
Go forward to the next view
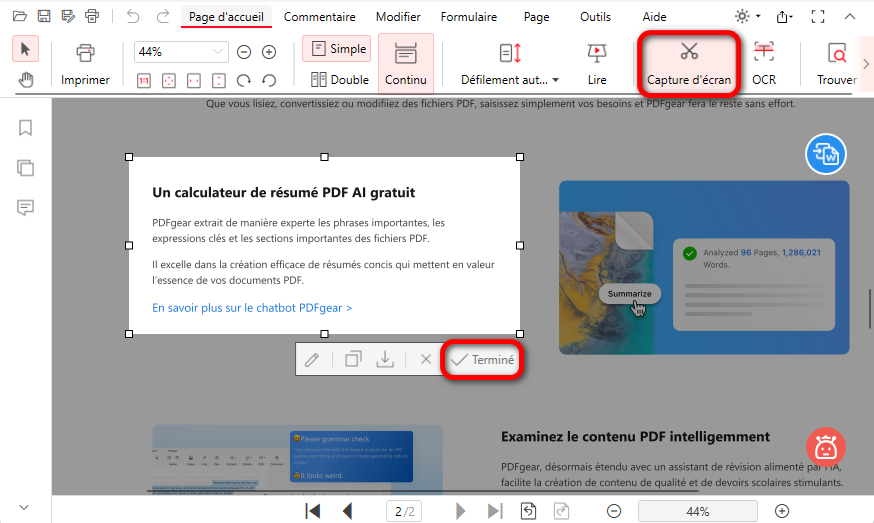[x=561, y=511]
